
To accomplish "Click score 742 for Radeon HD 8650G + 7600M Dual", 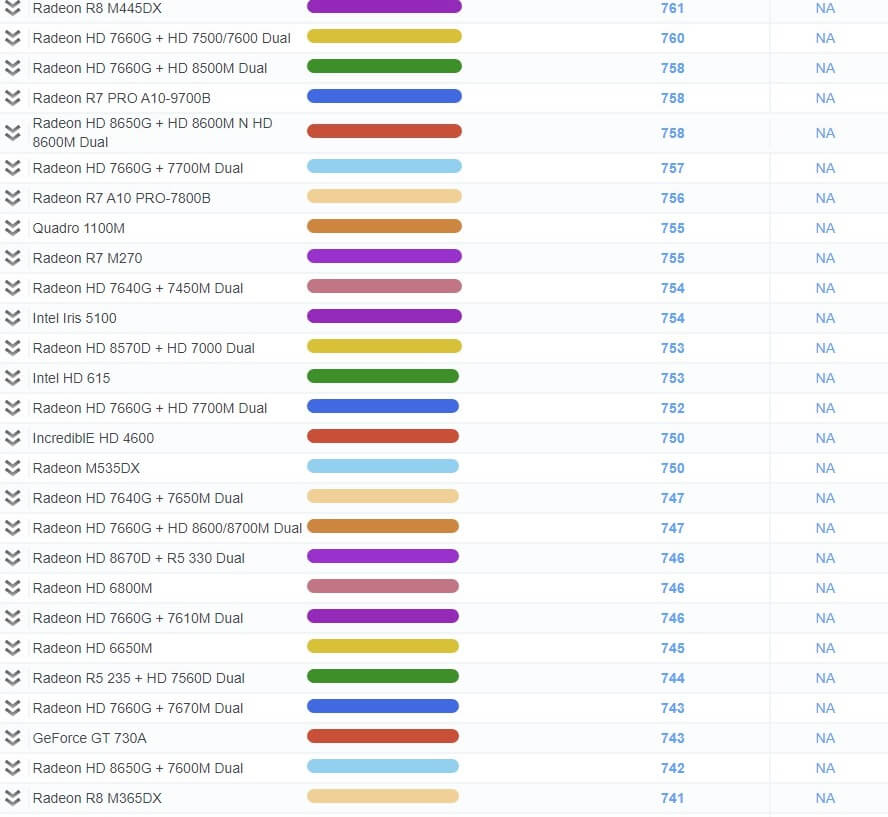I will pyautogui.click(x=672, y=769).
